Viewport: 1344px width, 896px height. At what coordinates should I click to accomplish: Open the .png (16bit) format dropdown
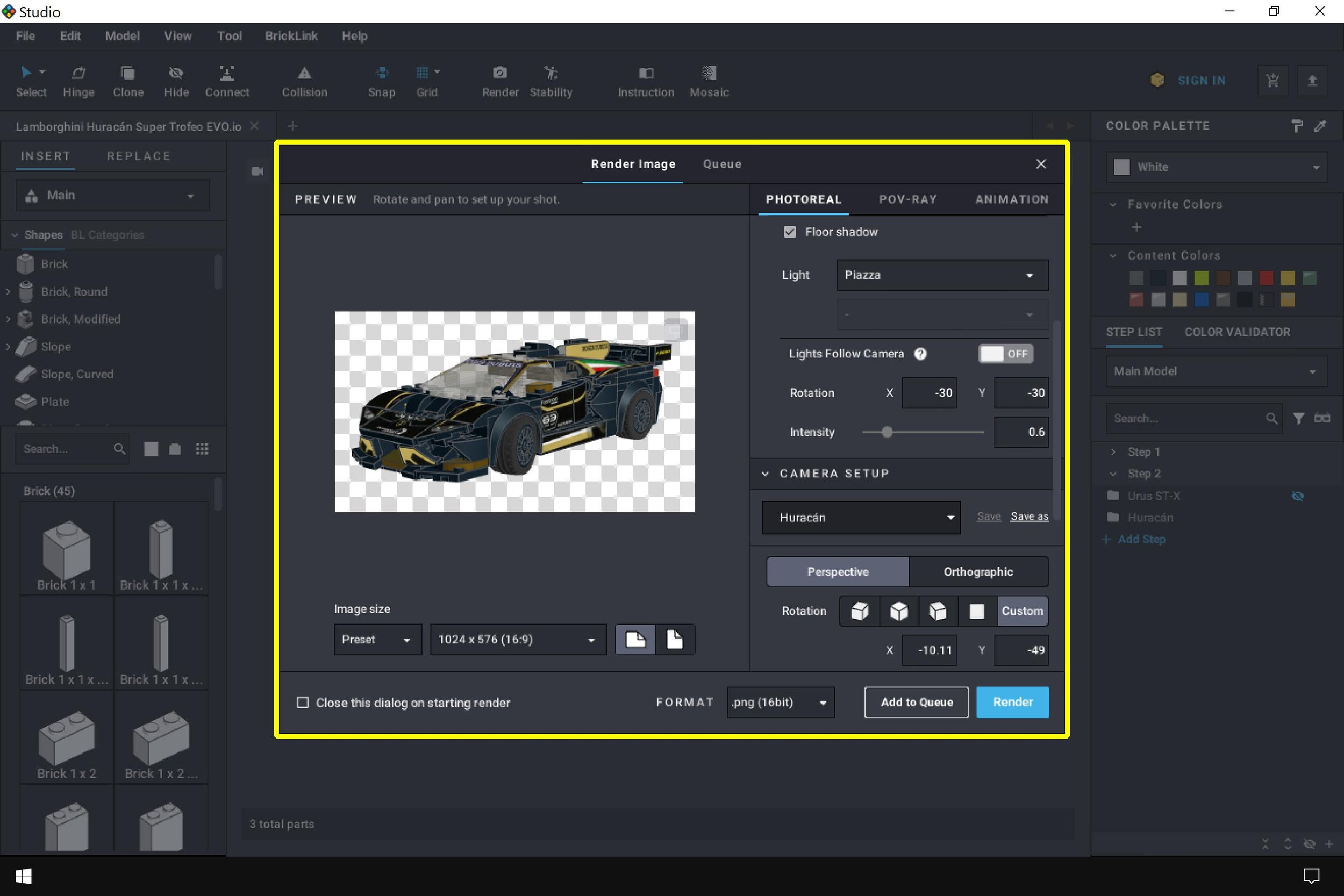coord(780,703)
